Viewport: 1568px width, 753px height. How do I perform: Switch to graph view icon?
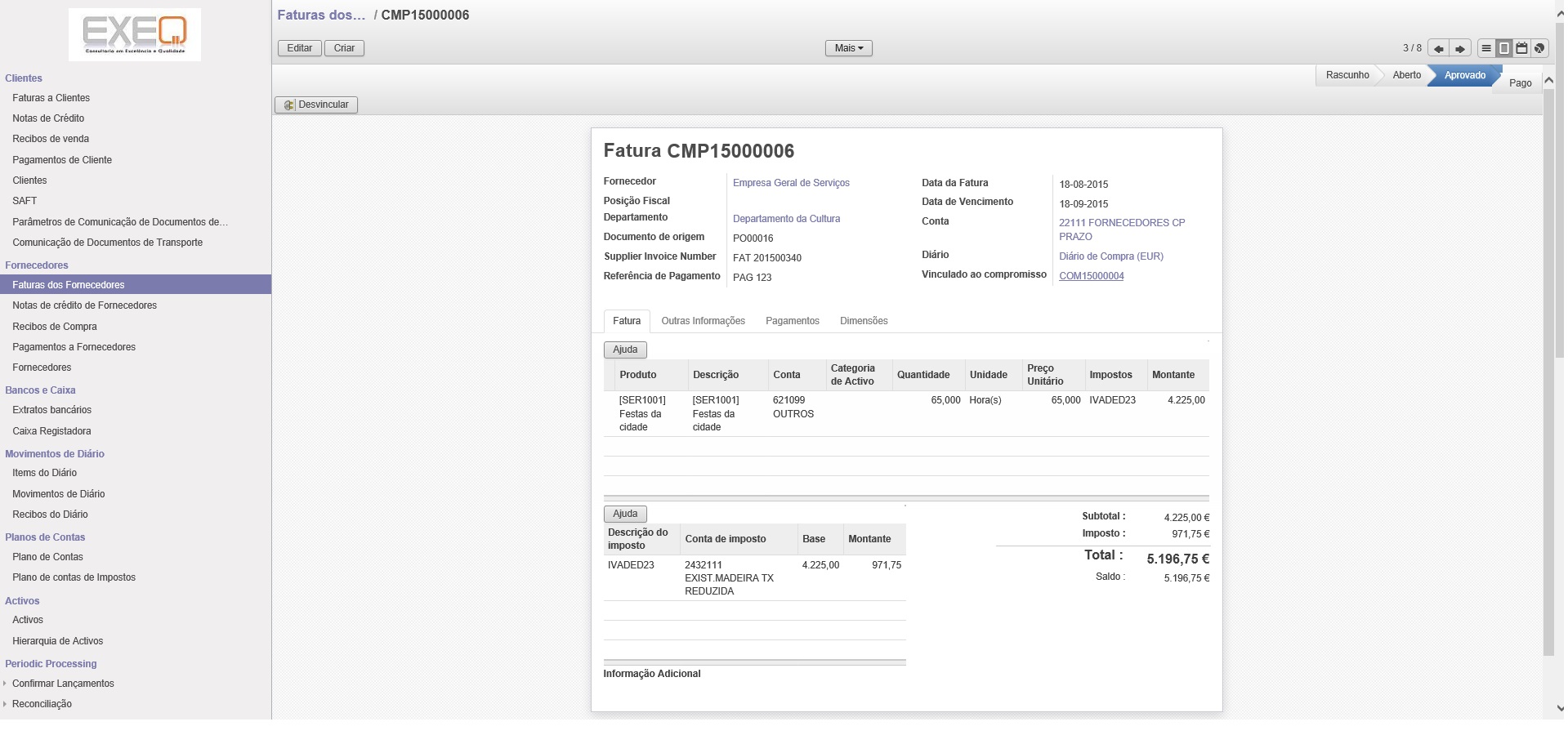(1539, 48)
